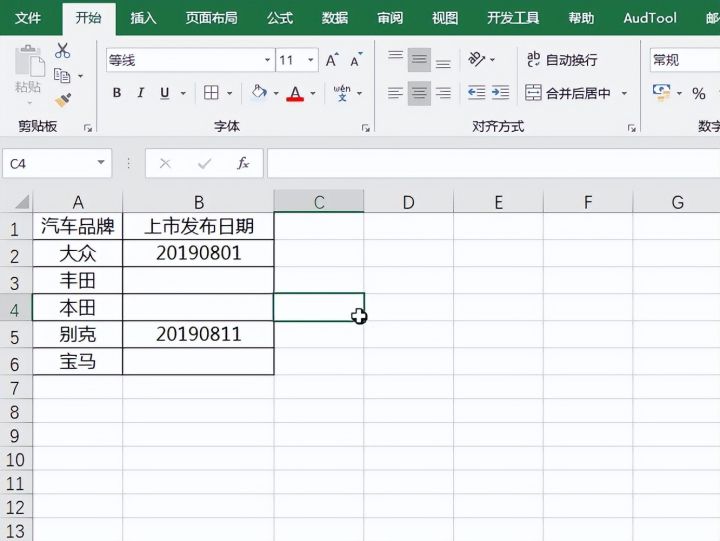The height and width of the screenshot is (541, 720).
Task: Apply the red Font Color
Action: coord(295,93)
